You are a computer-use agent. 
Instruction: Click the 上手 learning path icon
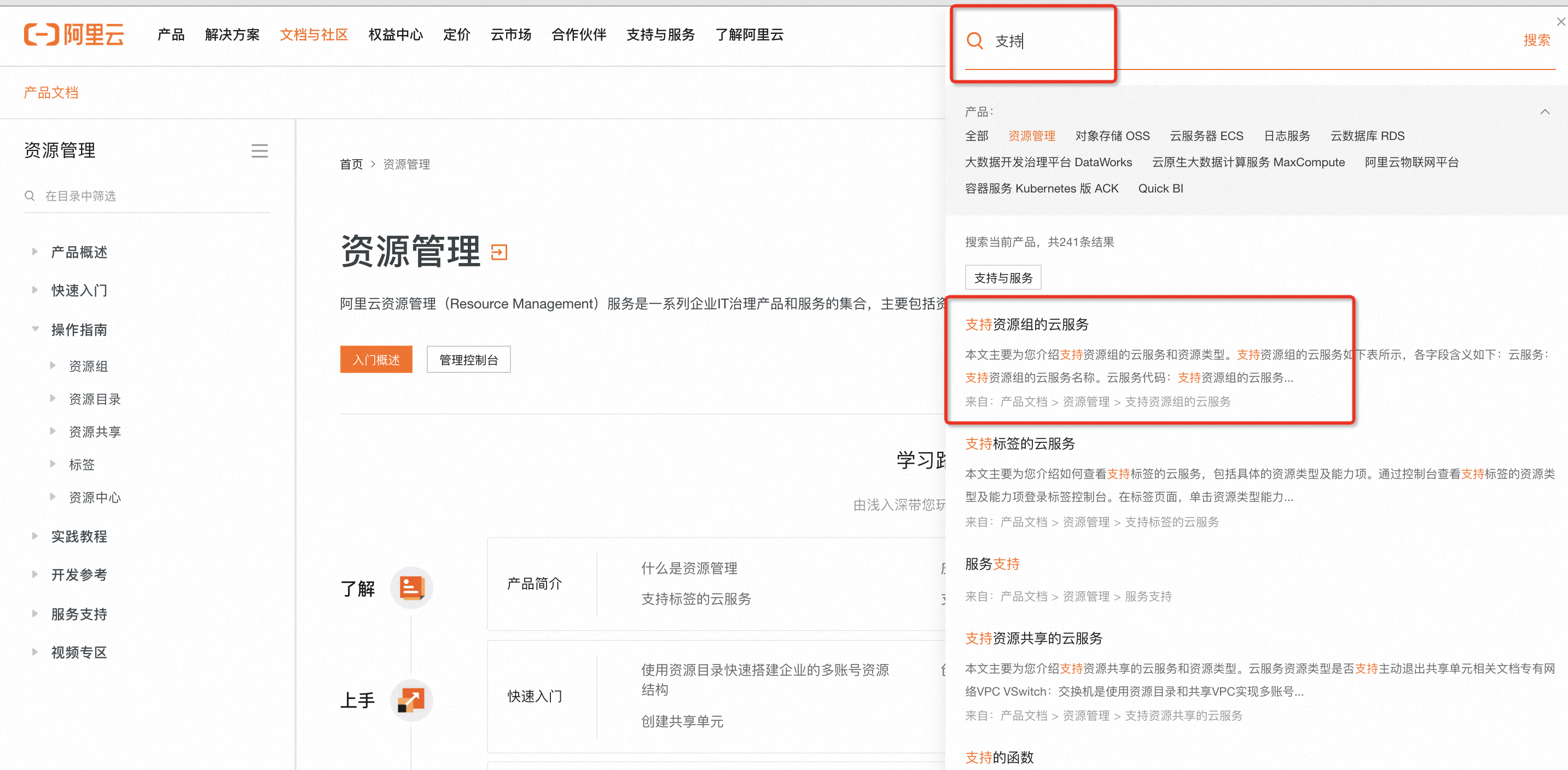411,700
